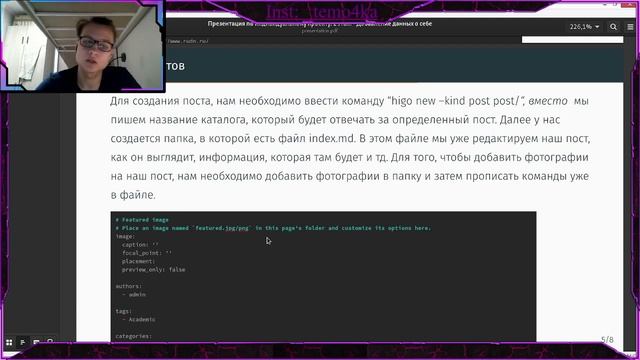Click the code line "preview_only: false"
Image resolution: width=640 pixels, height=360 pixels.
(x=153, y=269)
